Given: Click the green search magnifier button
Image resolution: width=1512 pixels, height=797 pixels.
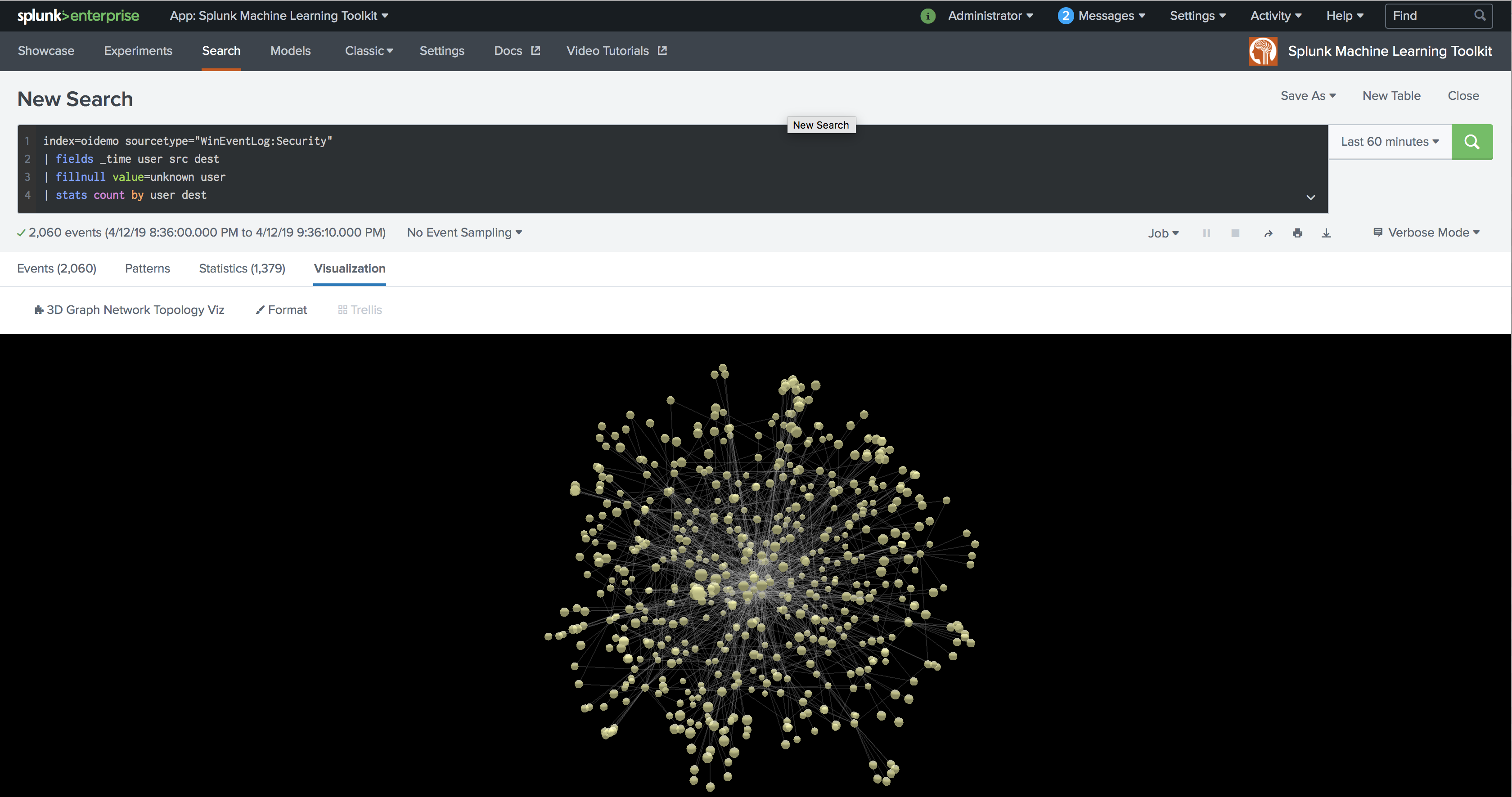Looking at the screenshot, I should (1471, 142).
